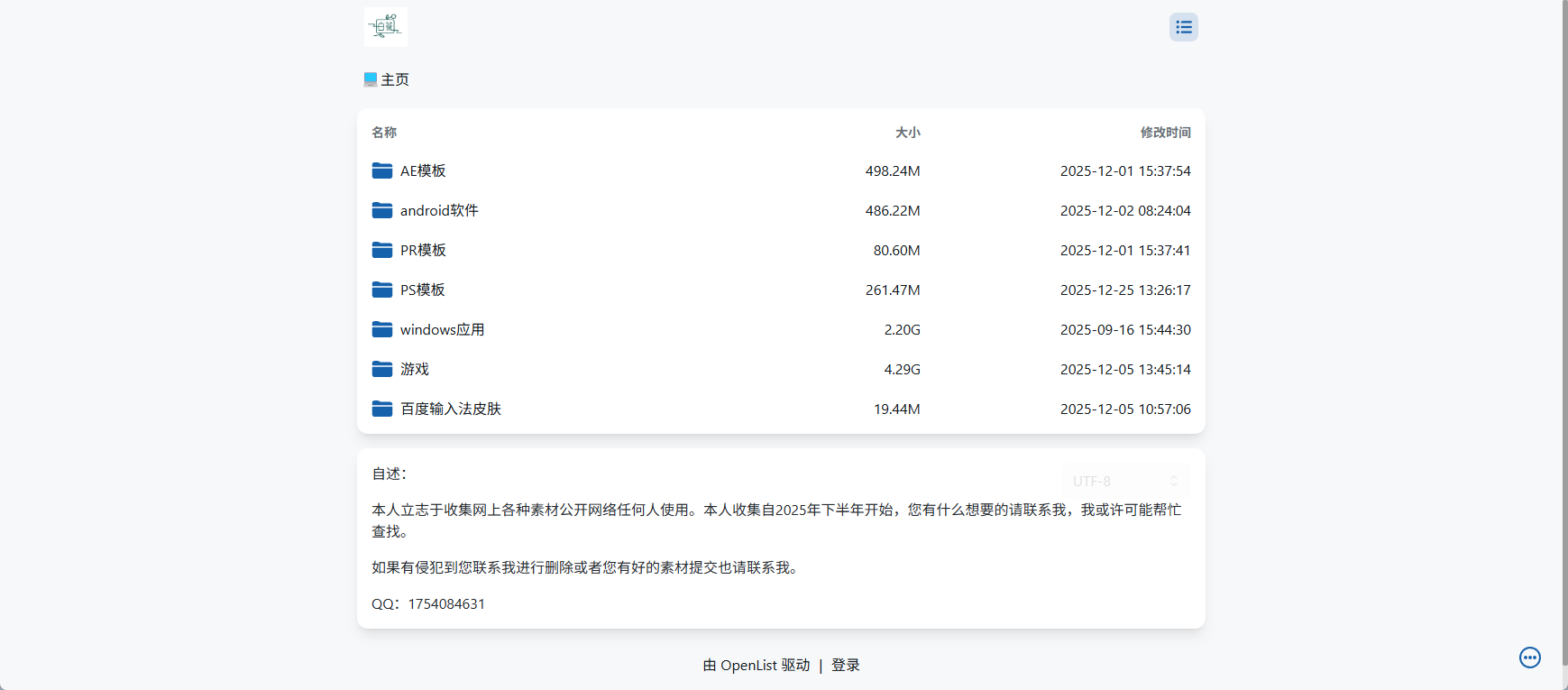Viewport: 1568px width, 690px height.
Task: Click the windows应用 folder icon
Action: point(382,329)
